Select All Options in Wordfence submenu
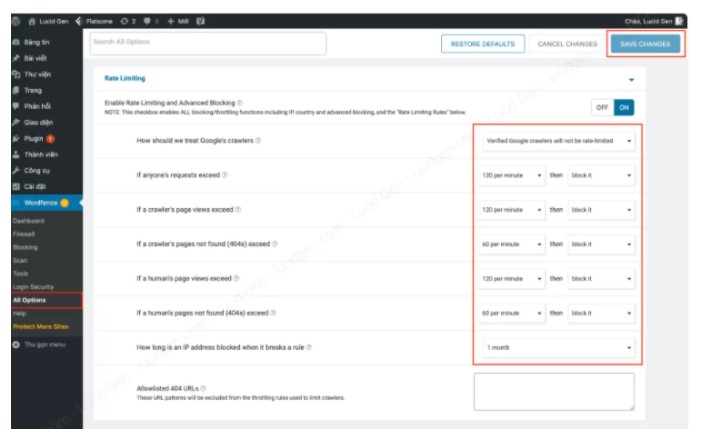 tap(30, 299)
